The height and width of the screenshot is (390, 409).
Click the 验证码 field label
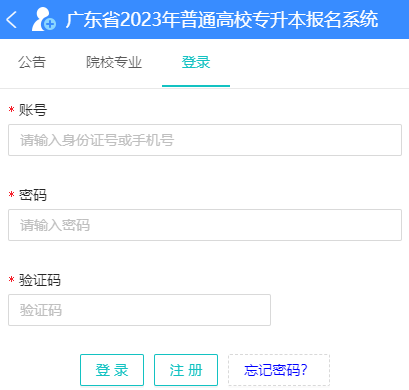[x=40, y=280]
